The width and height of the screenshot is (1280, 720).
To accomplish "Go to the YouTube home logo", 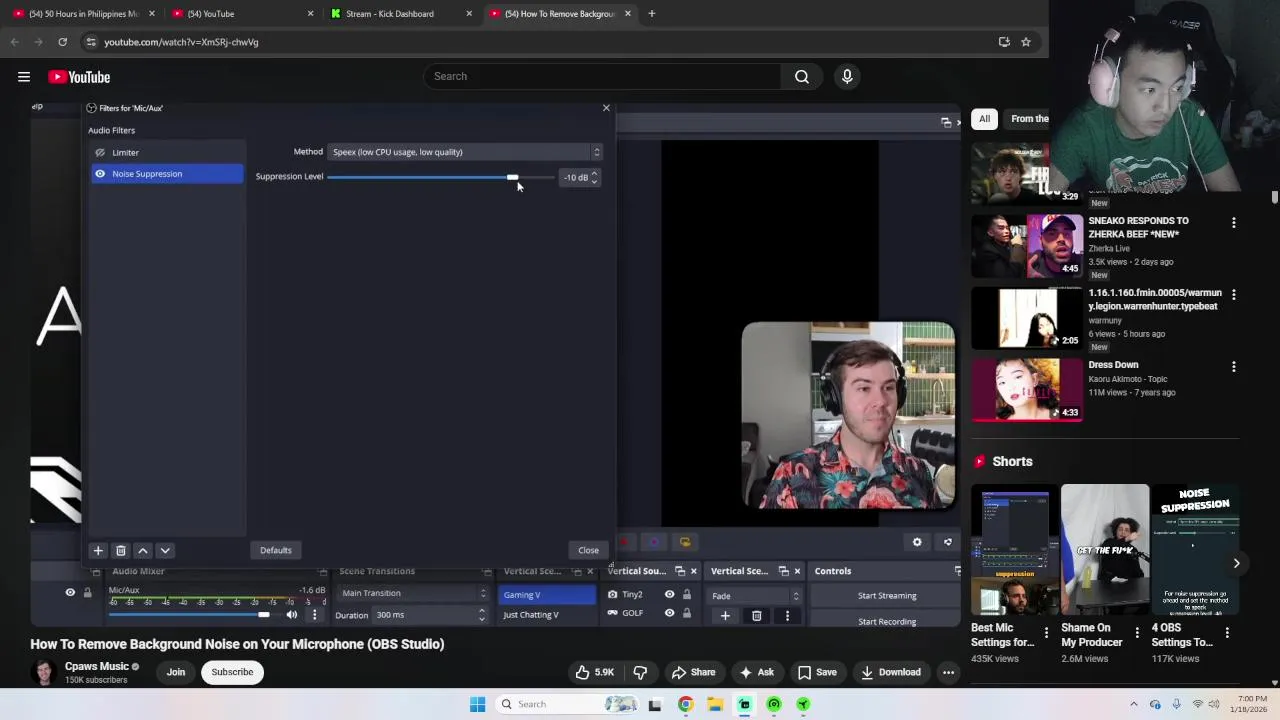I will coord(79,77).
